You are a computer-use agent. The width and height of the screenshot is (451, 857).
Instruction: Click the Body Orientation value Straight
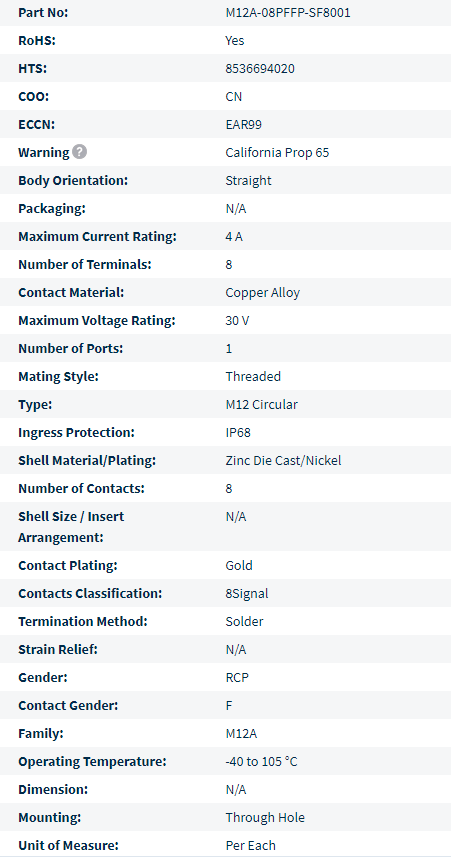[x=248, y=181]
